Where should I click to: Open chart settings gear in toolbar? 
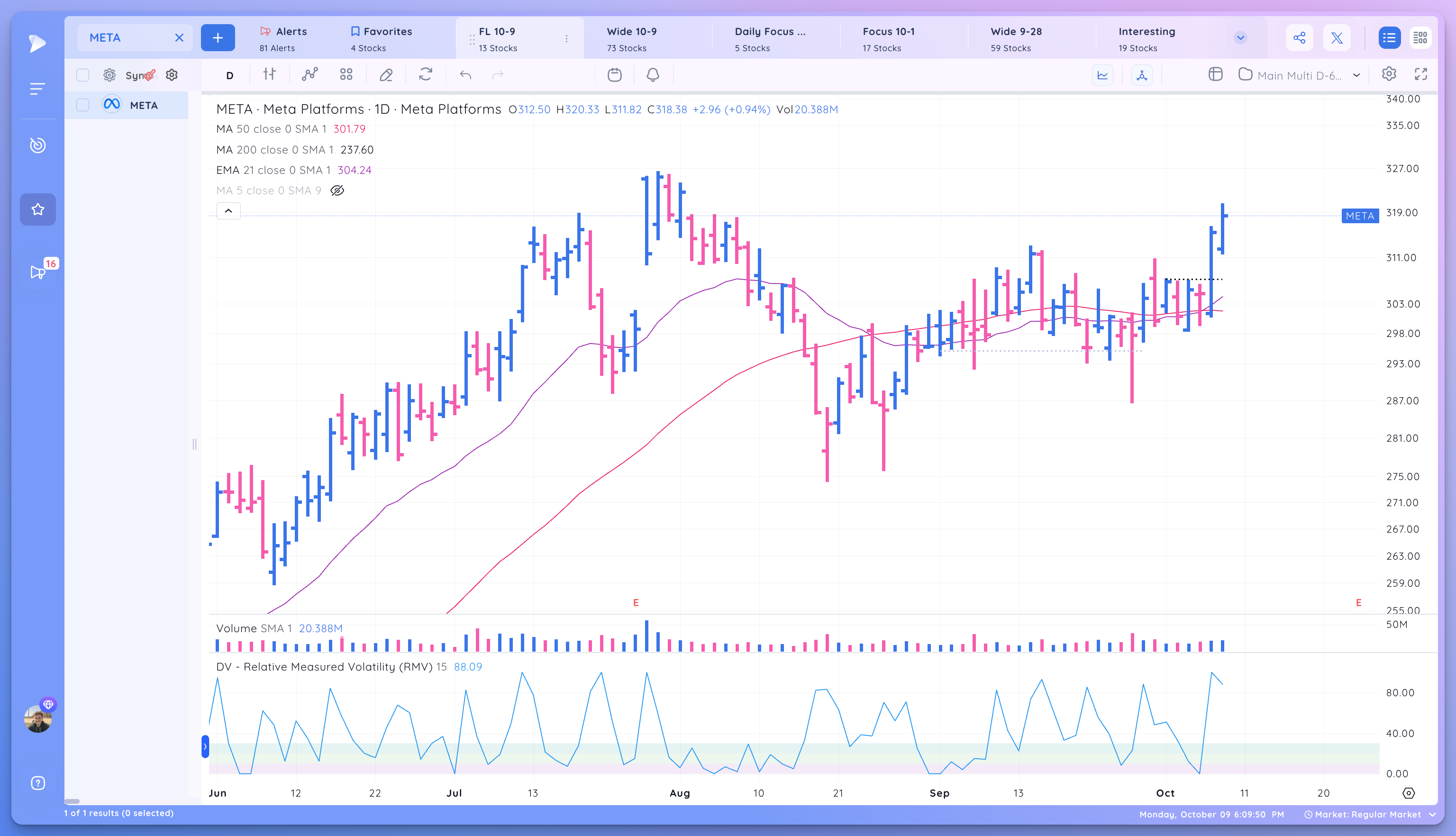(x=1389, y=74)
